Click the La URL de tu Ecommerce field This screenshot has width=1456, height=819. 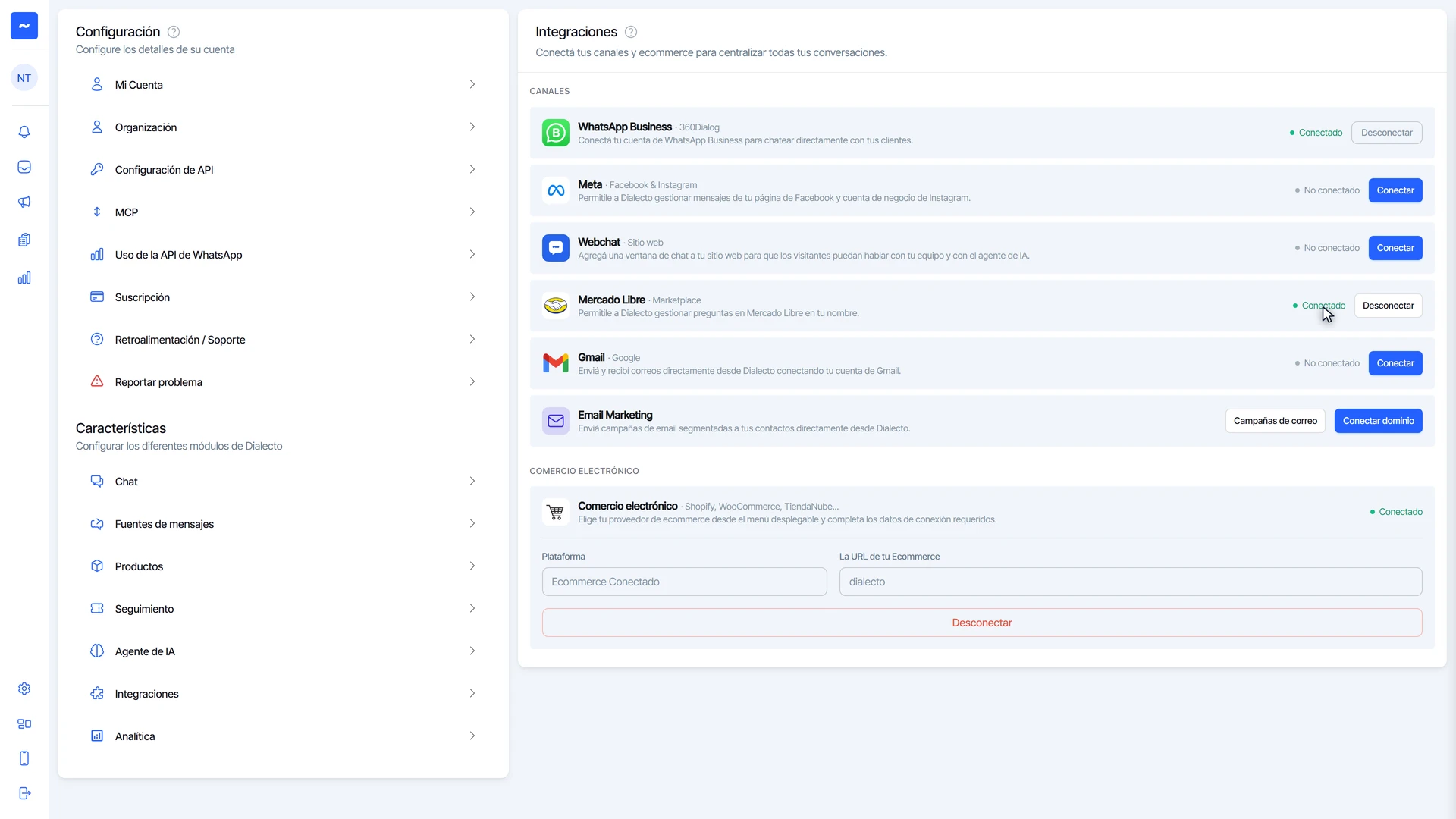click(1130, 582)
